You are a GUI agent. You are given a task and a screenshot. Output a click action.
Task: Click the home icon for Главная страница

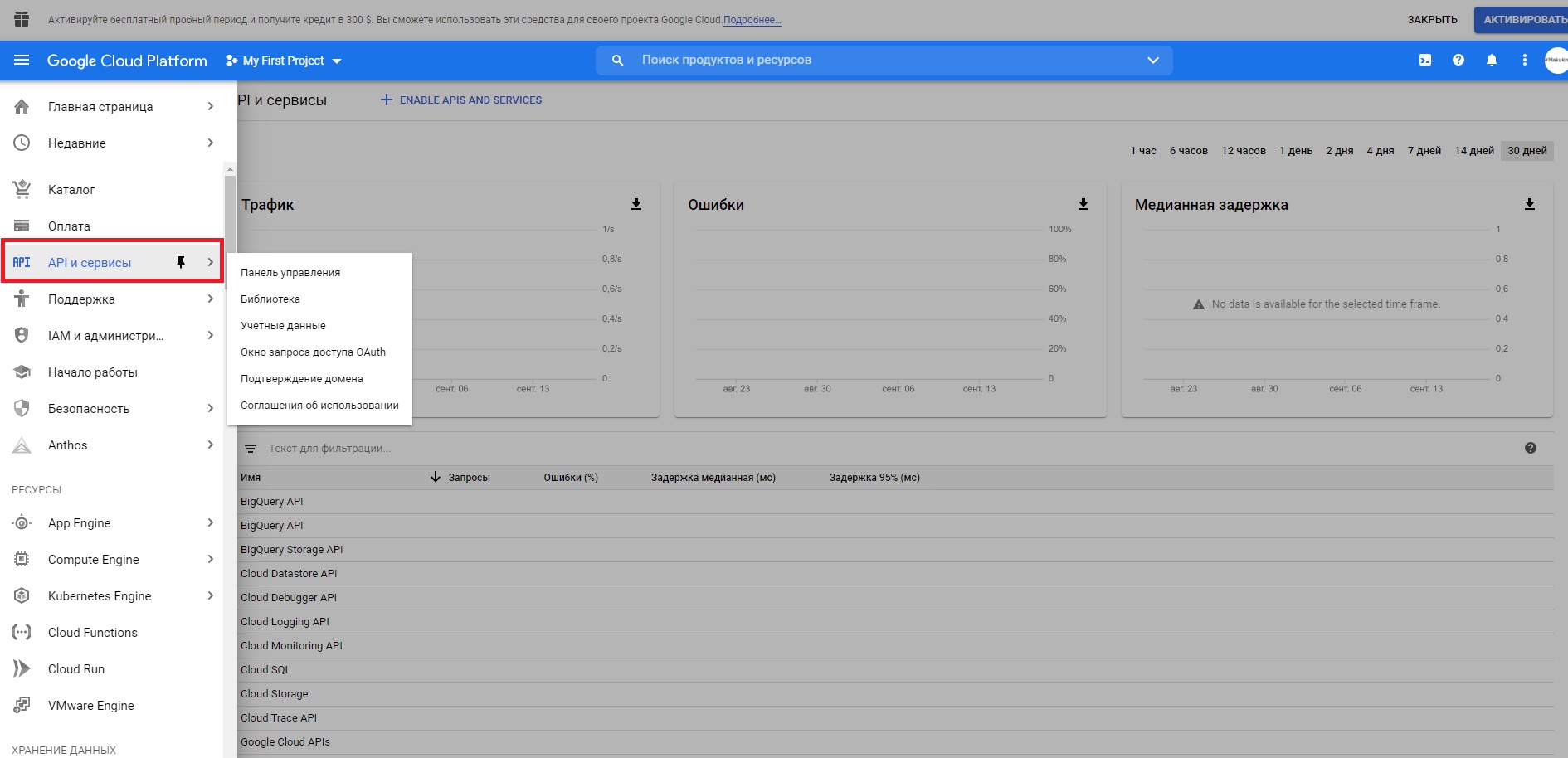click(x=22, y=107)
